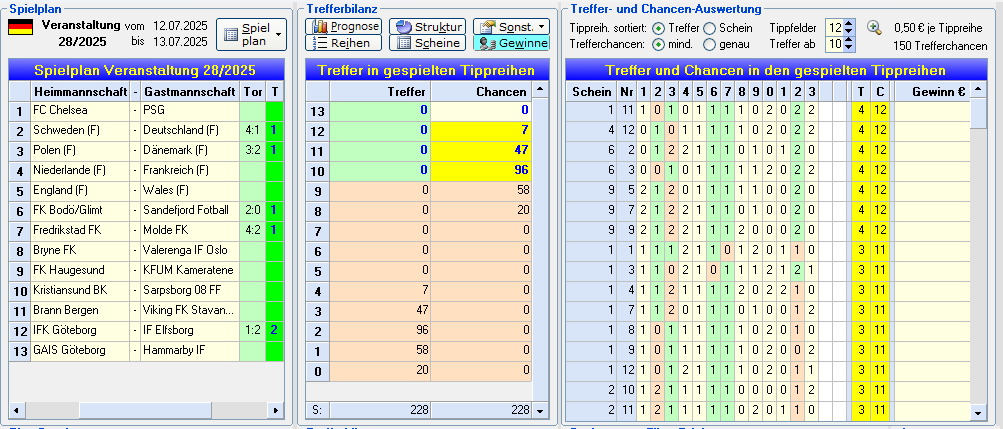The width and height of the screenshot is (1003, 429).
Task: Select the Molde FK cell
Action: (190, 230)
